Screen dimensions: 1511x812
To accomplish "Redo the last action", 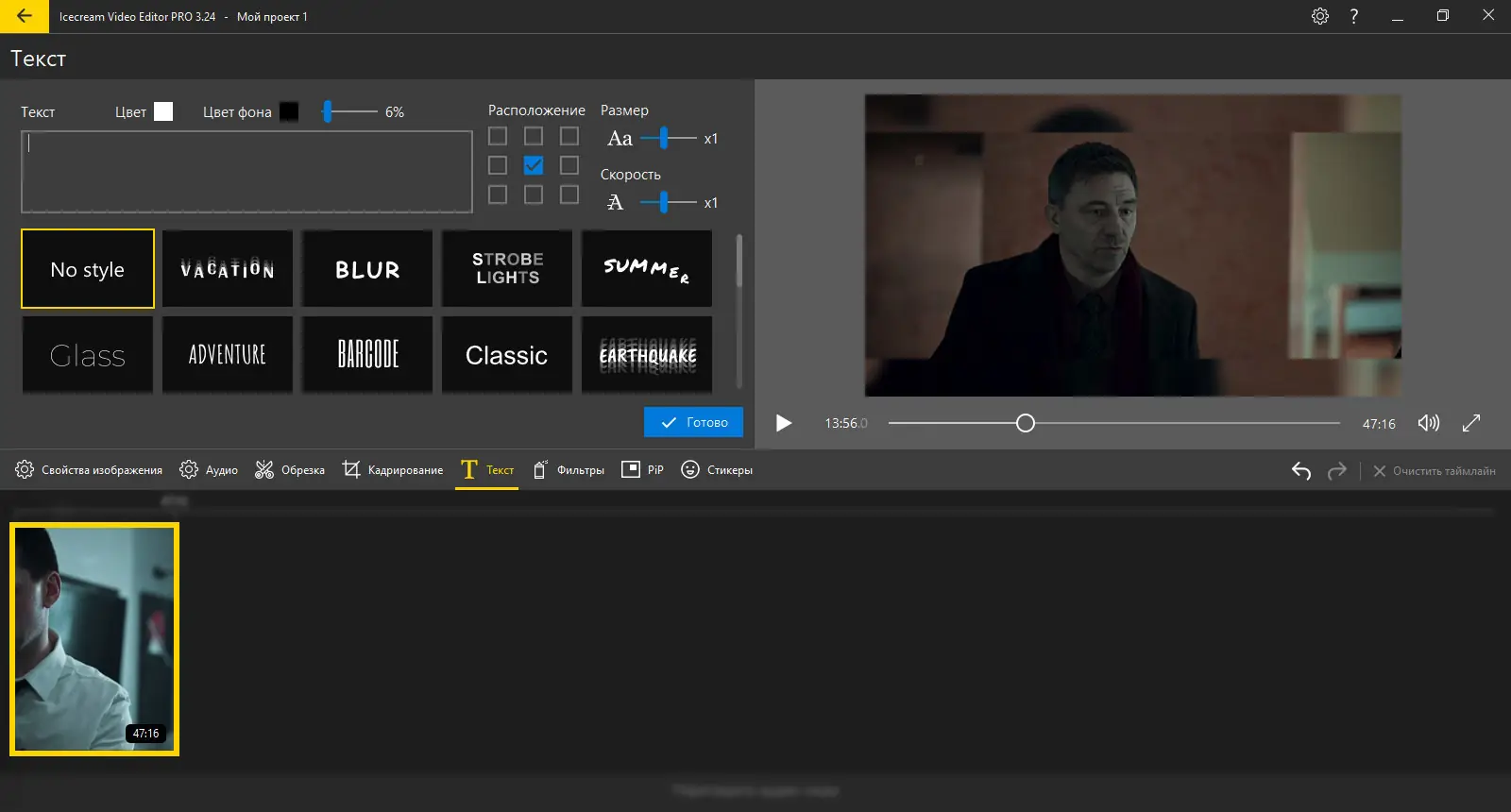I will (x=1336, y=470).
